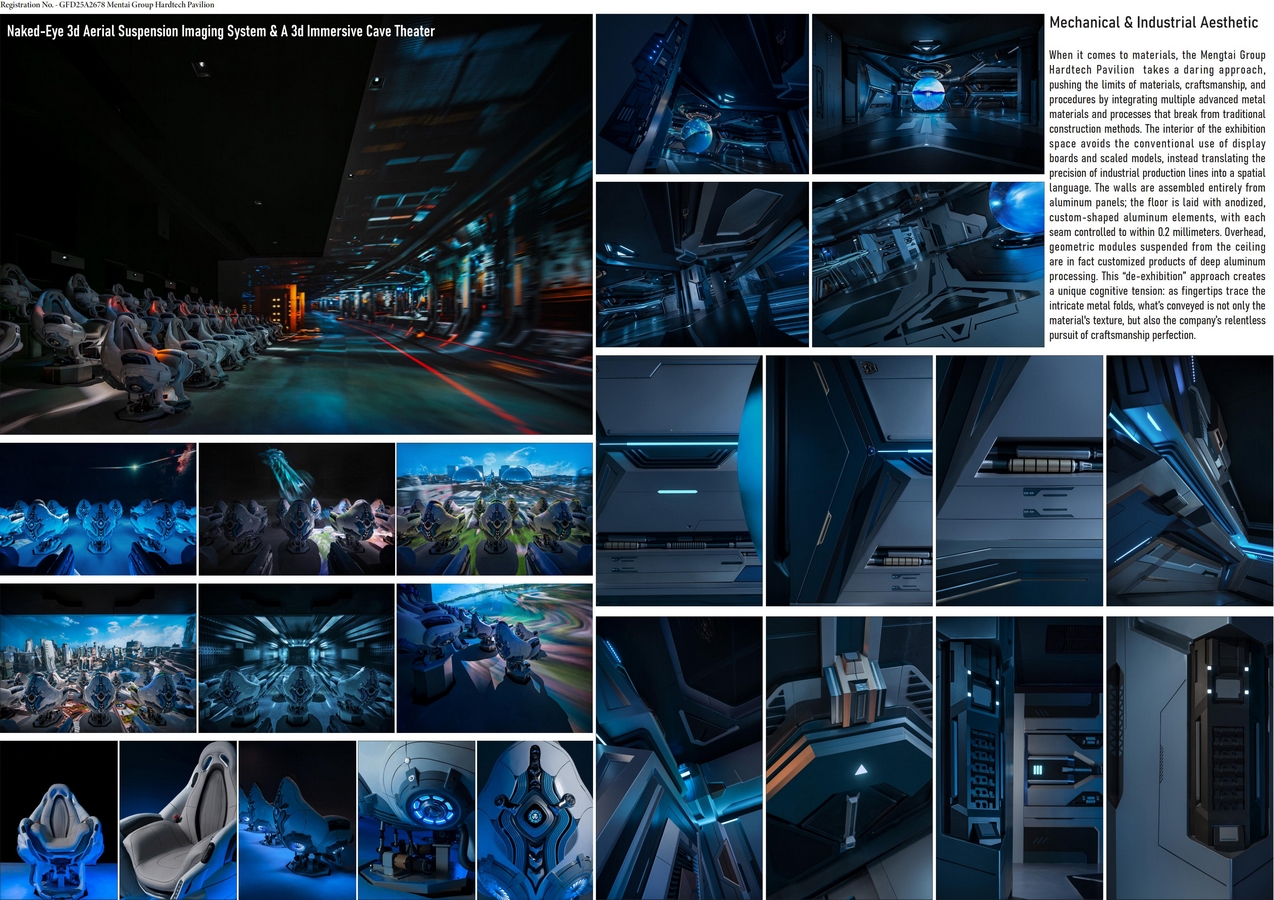Open the console photo with white triangle marker
This screenshot has width=1274, height=900.
click(848, 757)
